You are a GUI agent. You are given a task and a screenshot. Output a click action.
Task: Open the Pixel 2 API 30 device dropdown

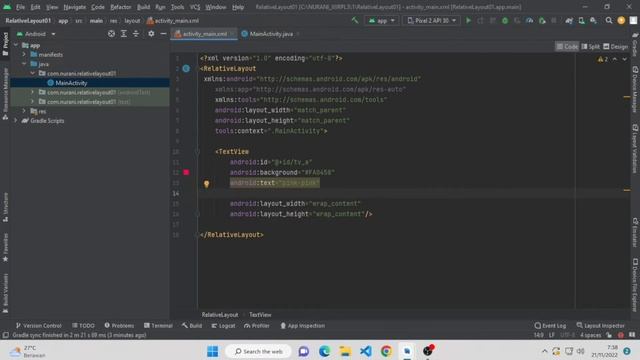[432, 20]
